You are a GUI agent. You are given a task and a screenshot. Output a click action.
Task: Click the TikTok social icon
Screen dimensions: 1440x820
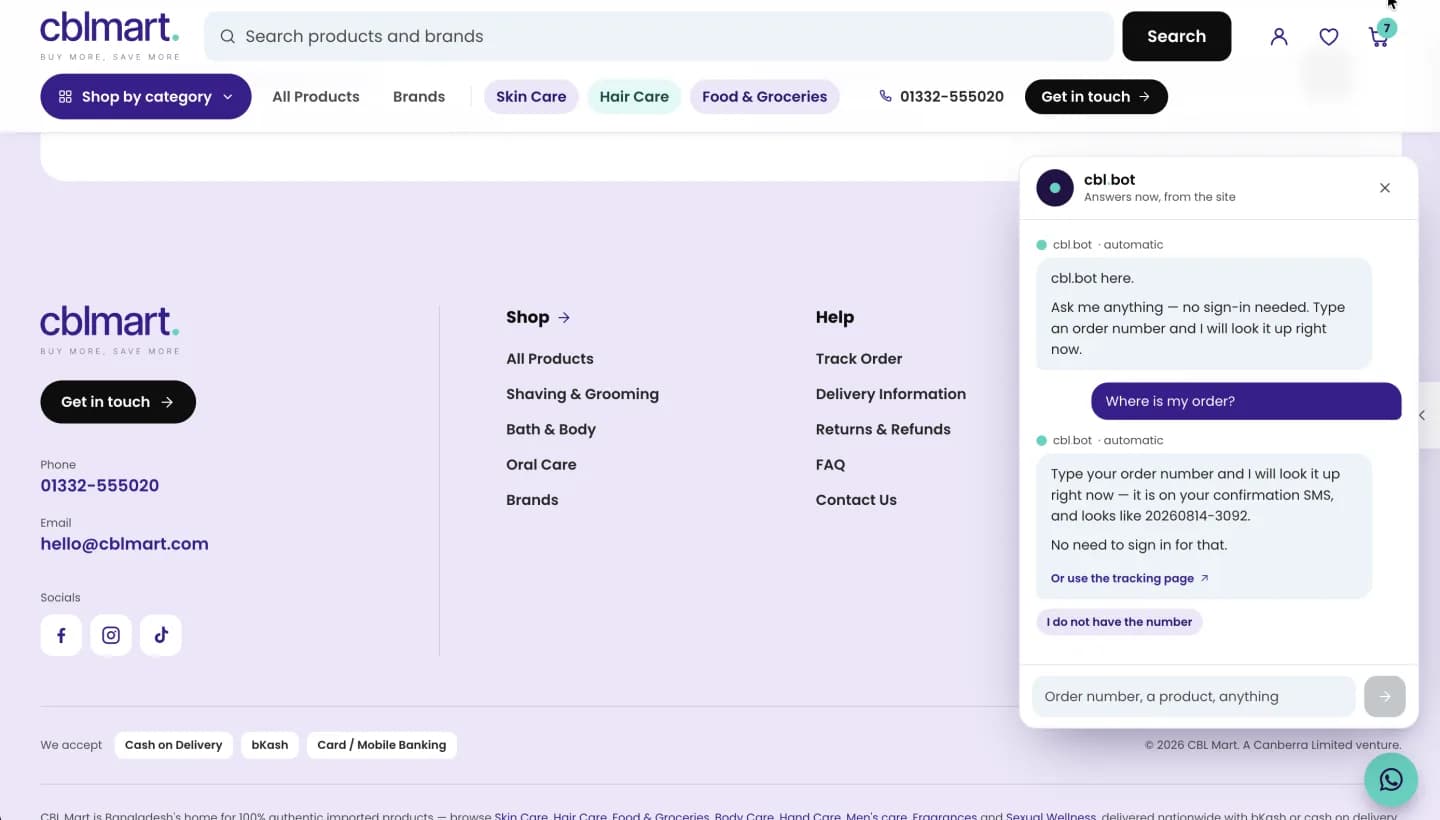pos(161,635)
